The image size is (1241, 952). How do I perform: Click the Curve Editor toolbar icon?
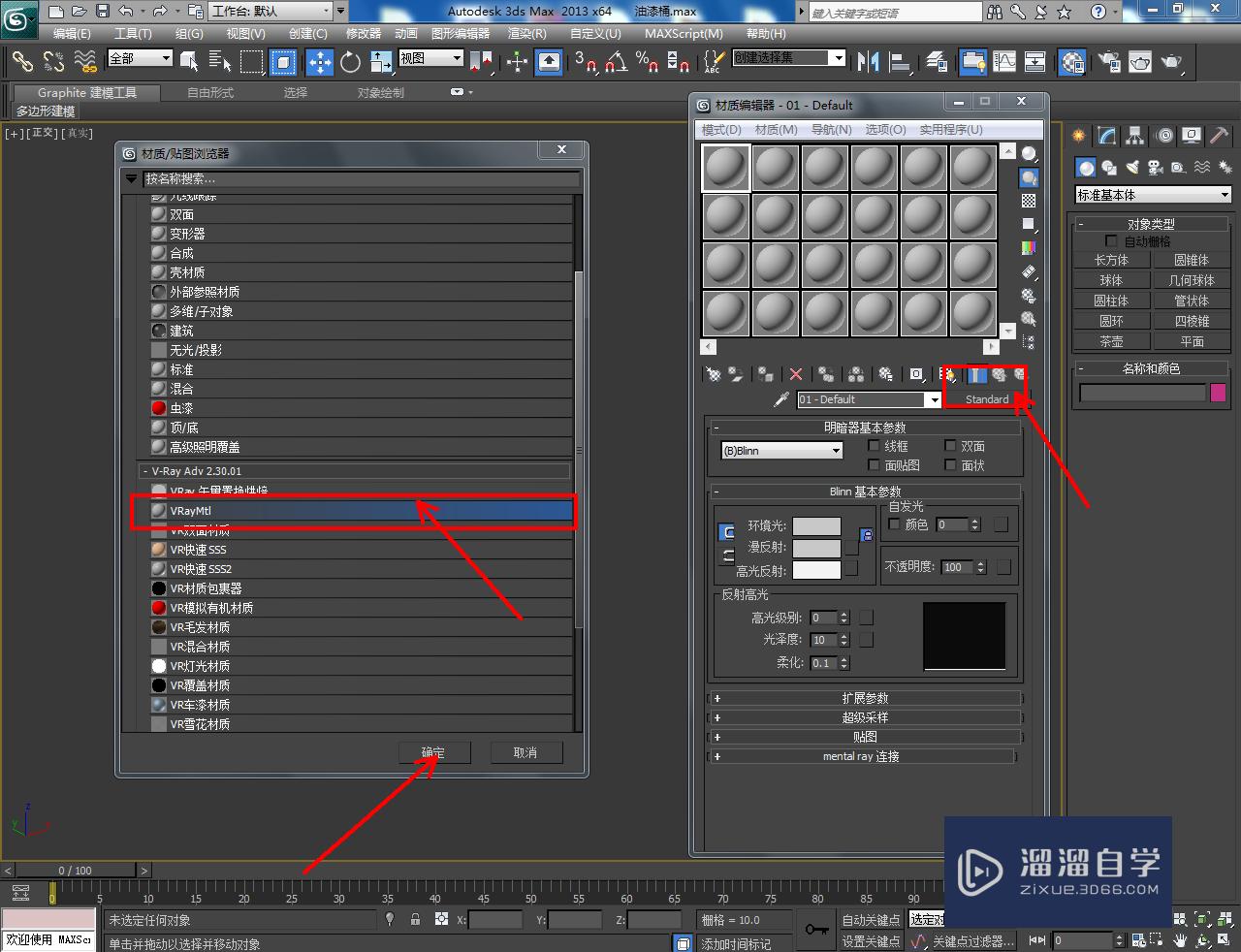1004,62
